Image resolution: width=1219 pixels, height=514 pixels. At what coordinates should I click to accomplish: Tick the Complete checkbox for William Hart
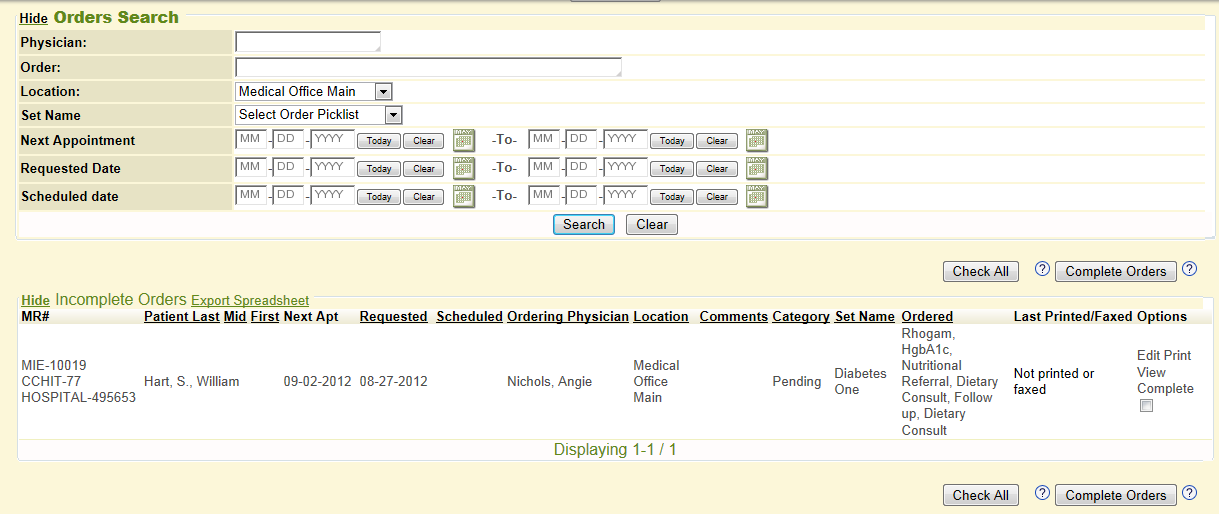(x=1146, y=406)
